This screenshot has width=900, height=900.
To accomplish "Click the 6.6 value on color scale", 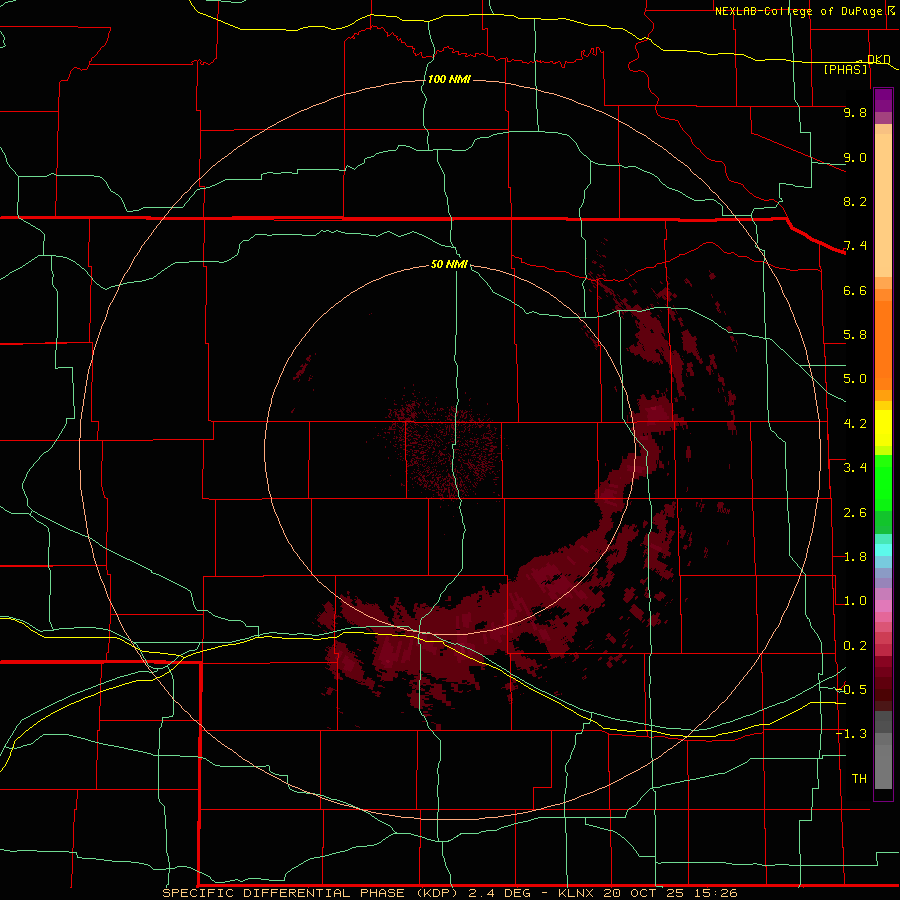I will coord(855,290).
